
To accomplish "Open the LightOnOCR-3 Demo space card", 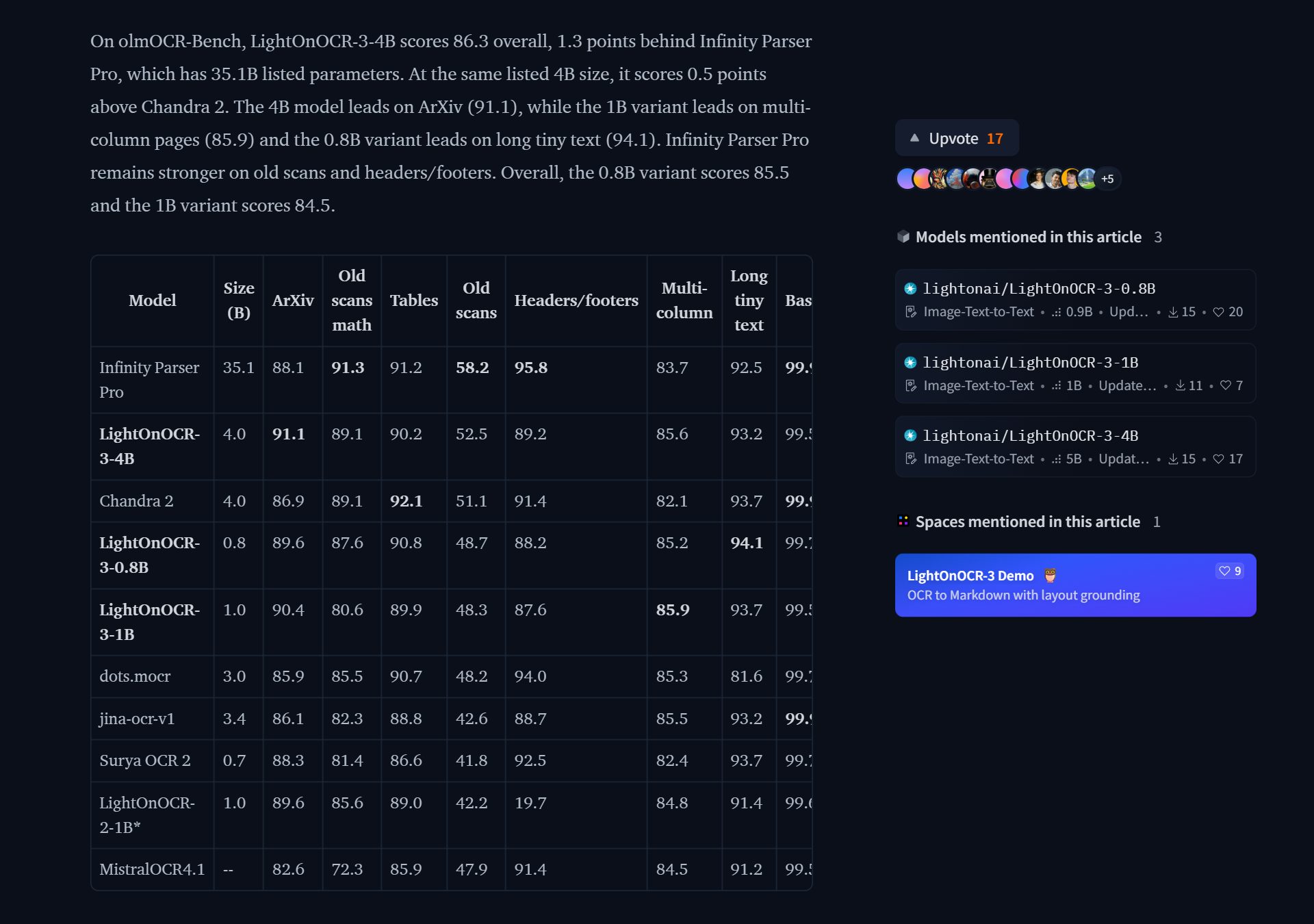I will [1075, 585].
